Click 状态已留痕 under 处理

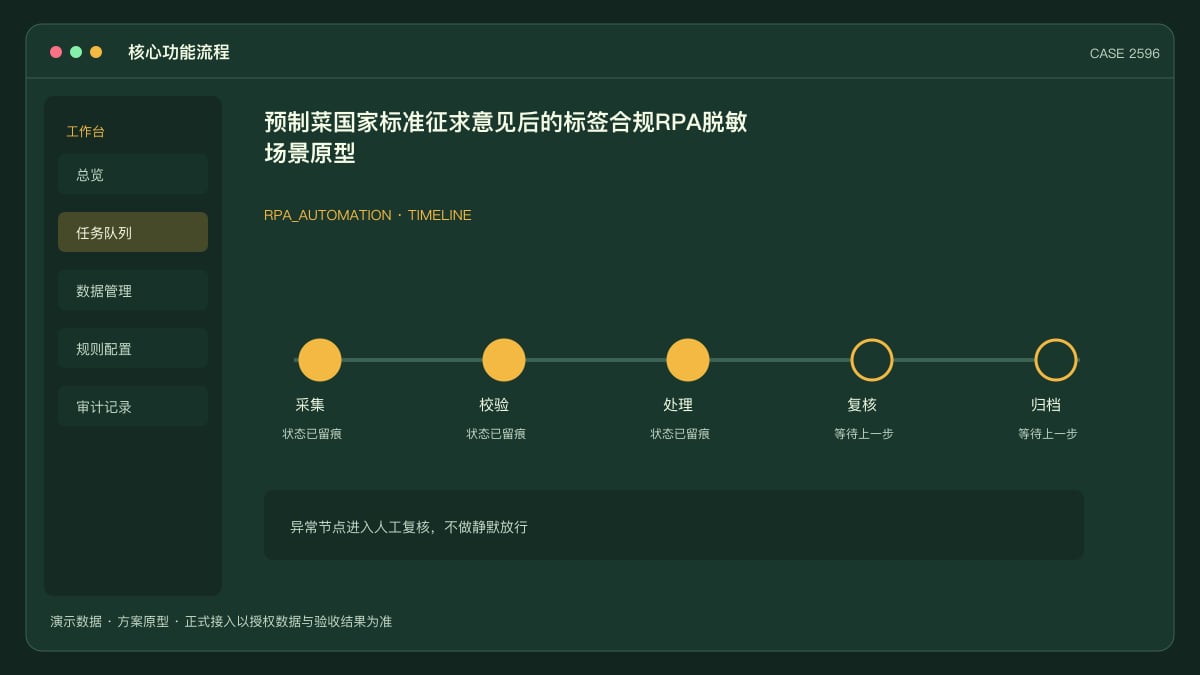(680, 434)
